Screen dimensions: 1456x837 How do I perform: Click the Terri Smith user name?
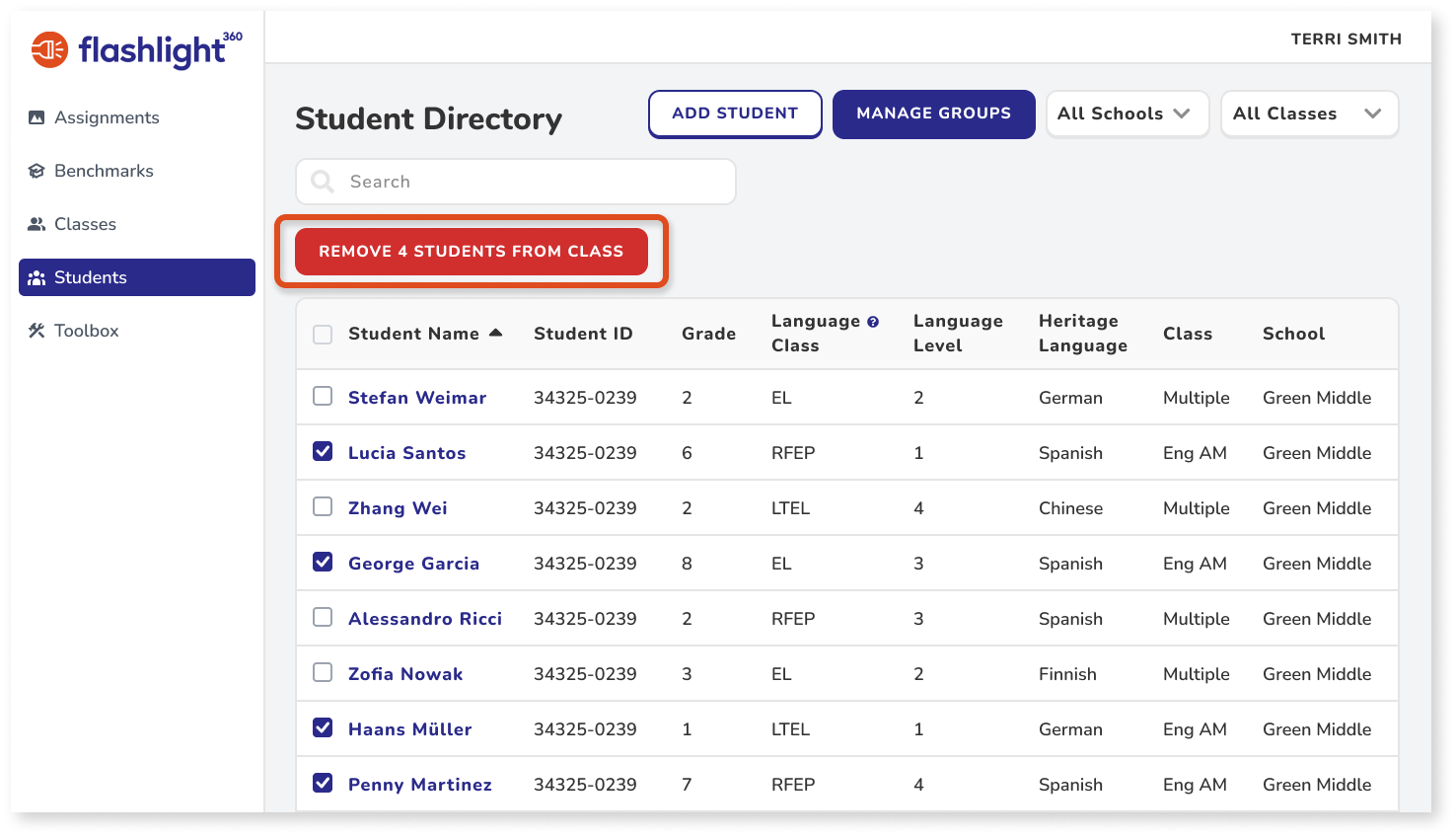click(1346, 39)
